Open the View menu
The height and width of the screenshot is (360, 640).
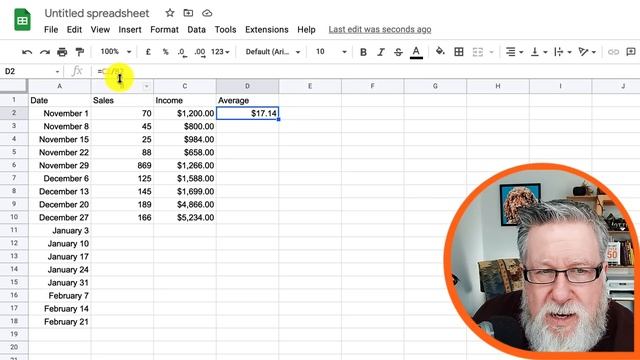(100, 29)
